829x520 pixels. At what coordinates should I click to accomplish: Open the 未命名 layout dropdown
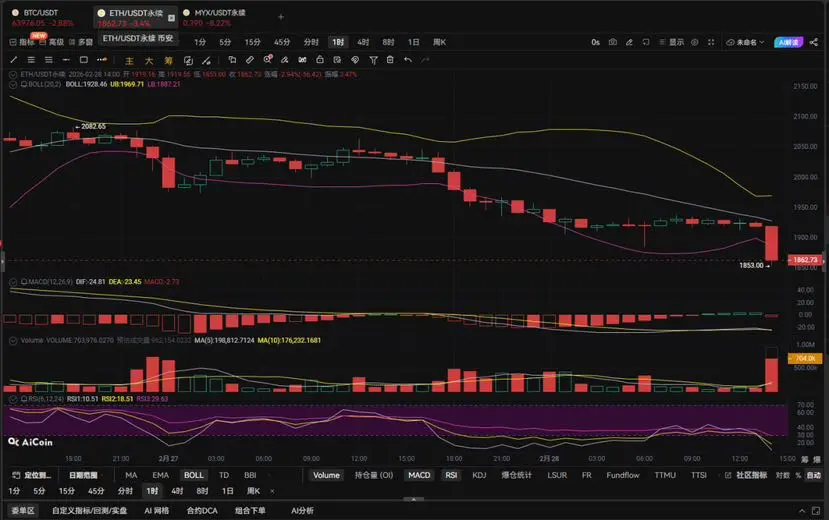pyautogui.click(x=745, y=42)
